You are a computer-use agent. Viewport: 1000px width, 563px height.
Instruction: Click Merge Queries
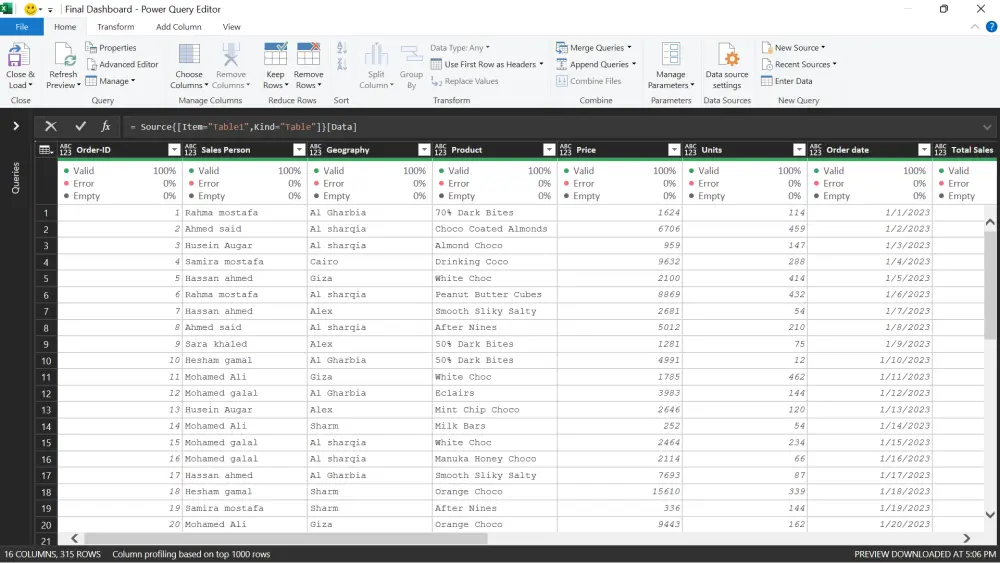click(594, 48)
